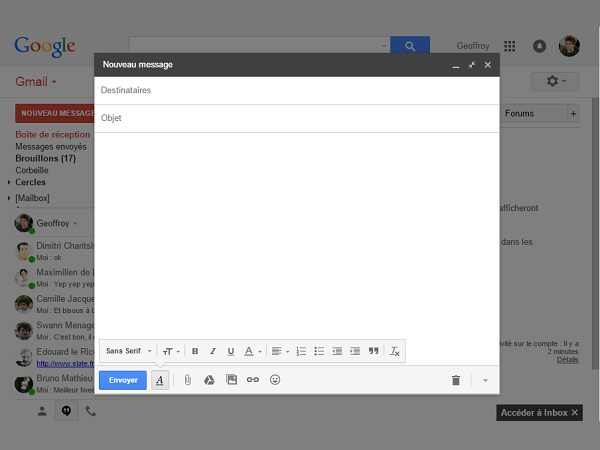This screenshot has width=600, height=450.
Task: Insert a numbered list
Action: [301, 351]
